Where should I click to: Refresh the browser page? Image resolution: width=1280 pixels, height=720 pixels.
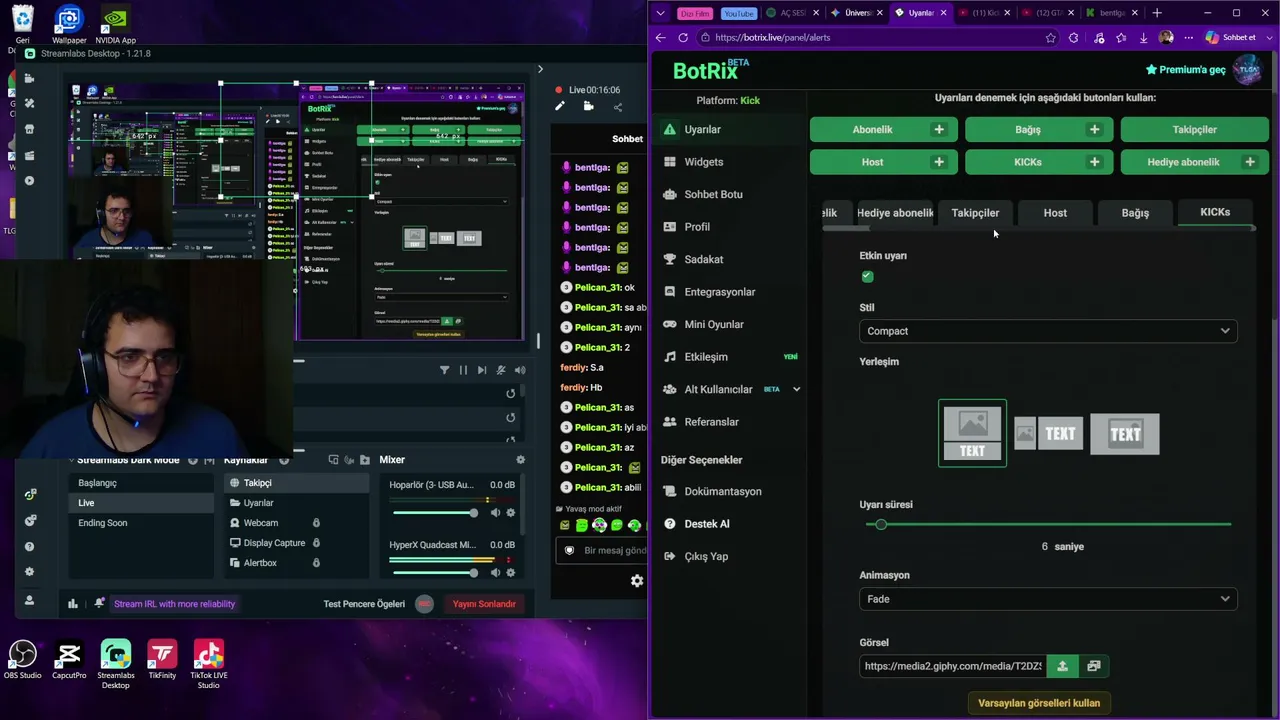(x=683, y=38)
